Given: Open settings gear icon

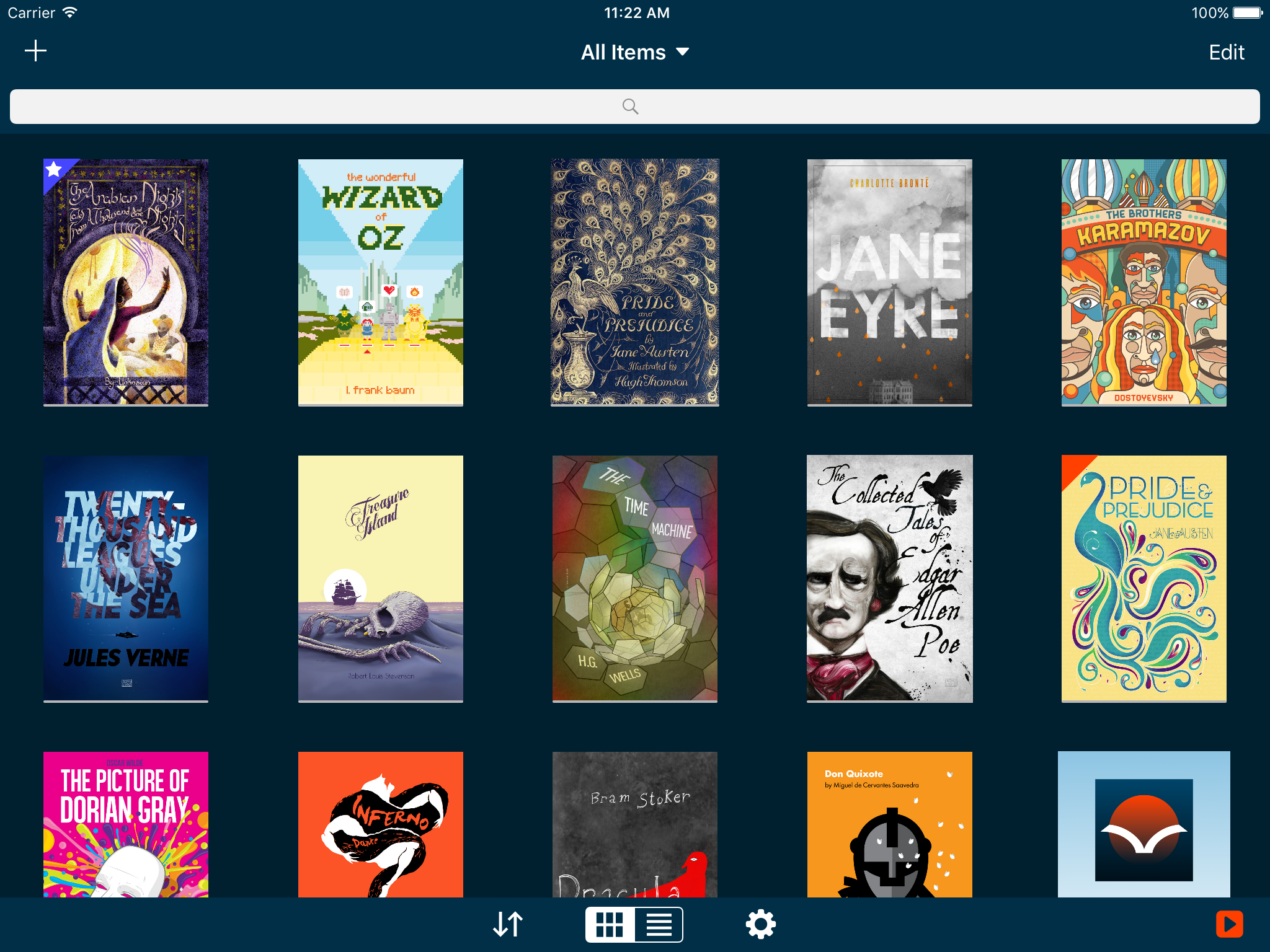Looking at the screenshot, I should pyautogui.click(x=761, y=925).
